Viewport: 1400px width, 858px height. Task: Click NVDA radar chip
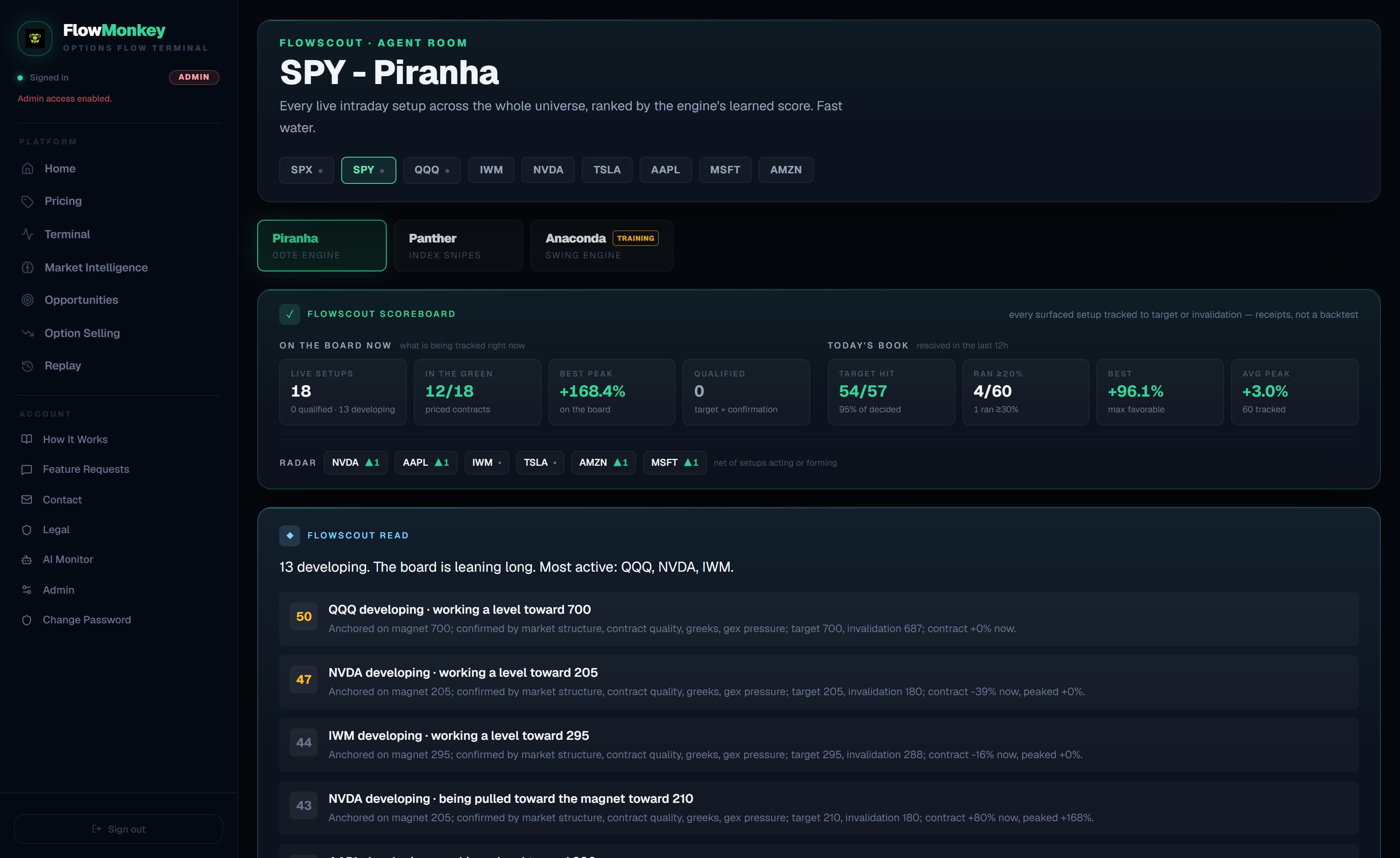(356, 463)
